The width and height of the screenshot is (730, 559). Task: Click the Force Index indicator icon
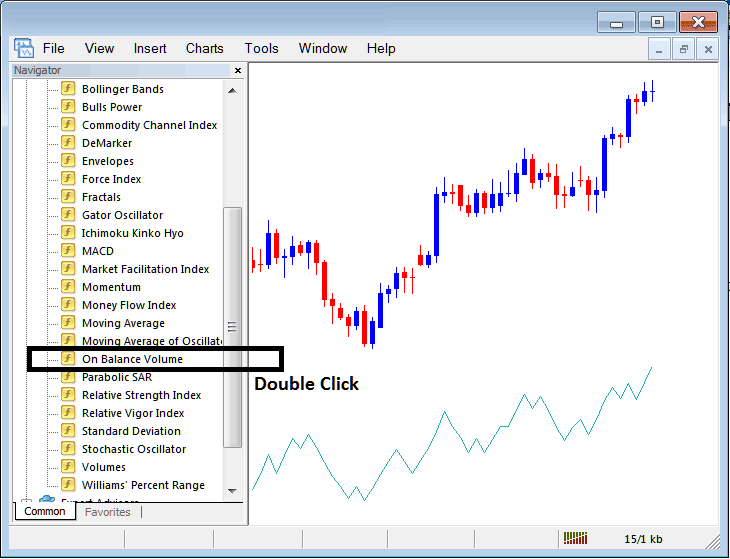pos(68,179)
